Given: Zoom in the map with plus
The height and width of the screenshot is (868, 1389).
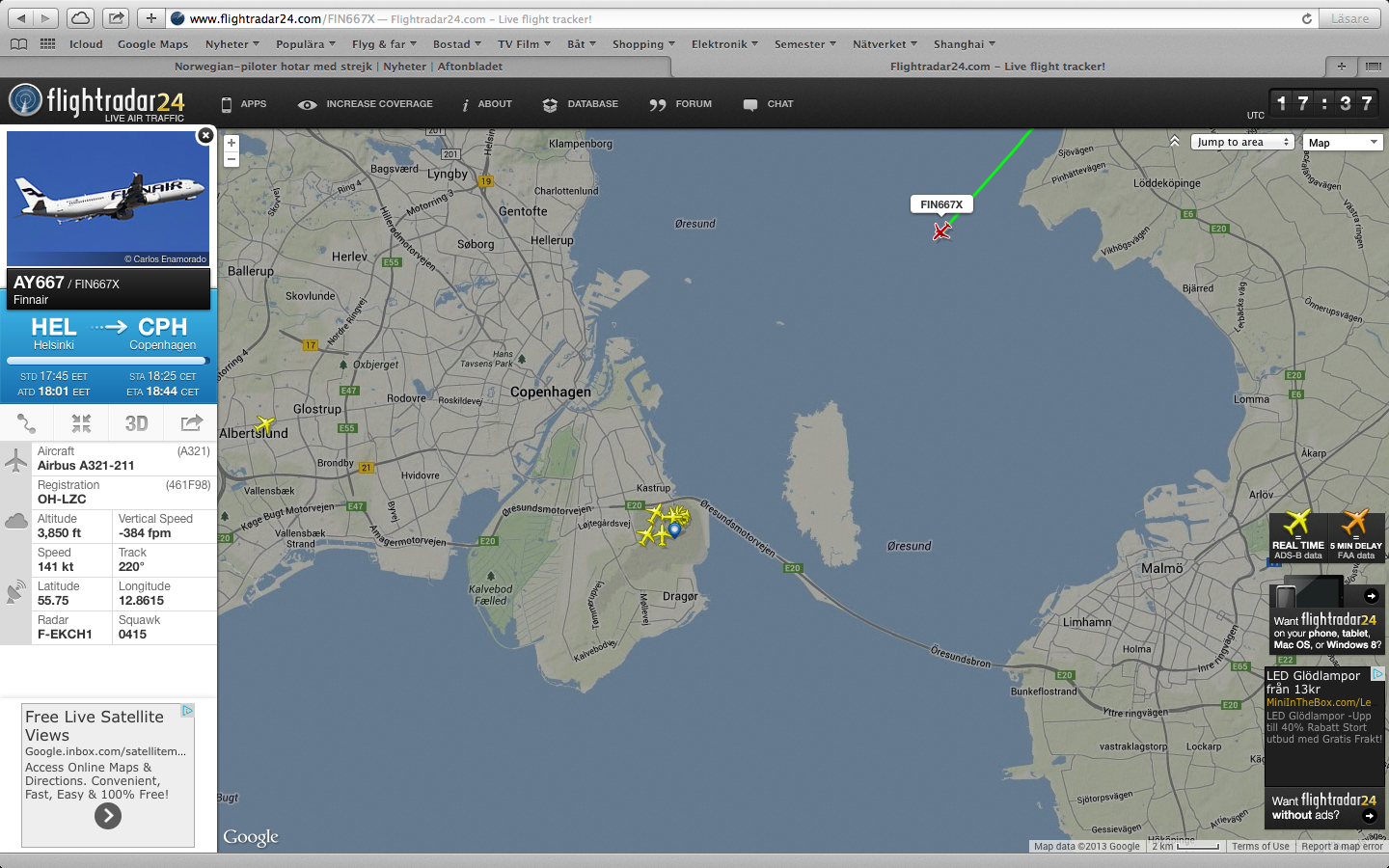Looking at the screenshot, I should pyautogui.click(x=231, y=143).
